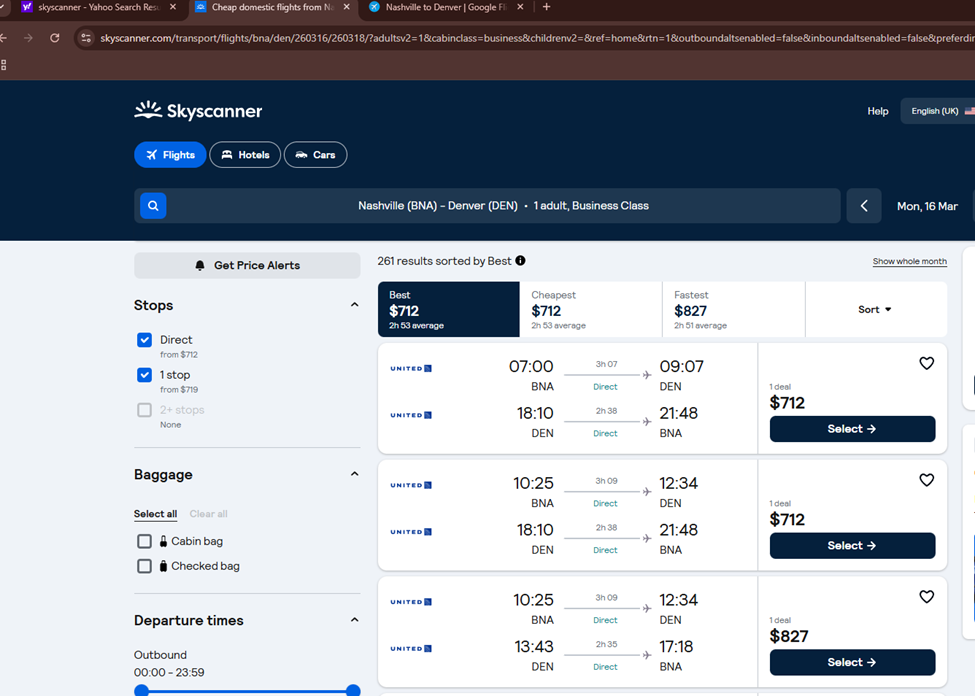
Task: Click outbound departure slider right handle
Action: [353, 690]
